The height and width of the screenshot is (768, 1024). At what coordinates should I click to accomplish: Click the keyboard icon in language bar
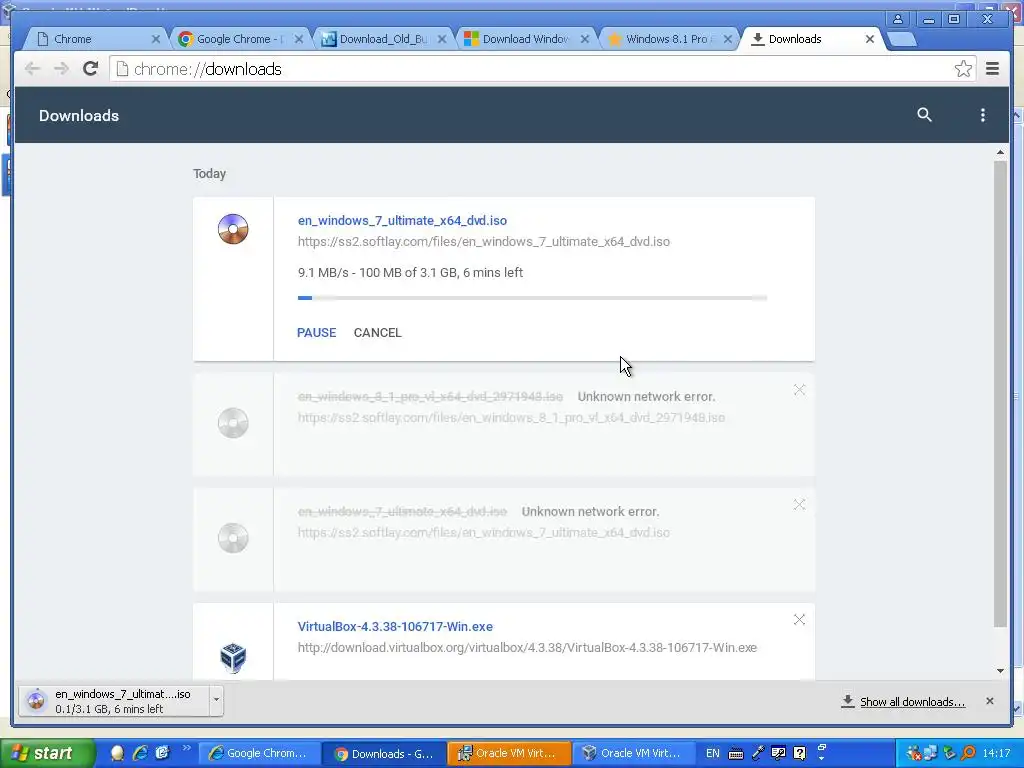[x=736, y=754]
